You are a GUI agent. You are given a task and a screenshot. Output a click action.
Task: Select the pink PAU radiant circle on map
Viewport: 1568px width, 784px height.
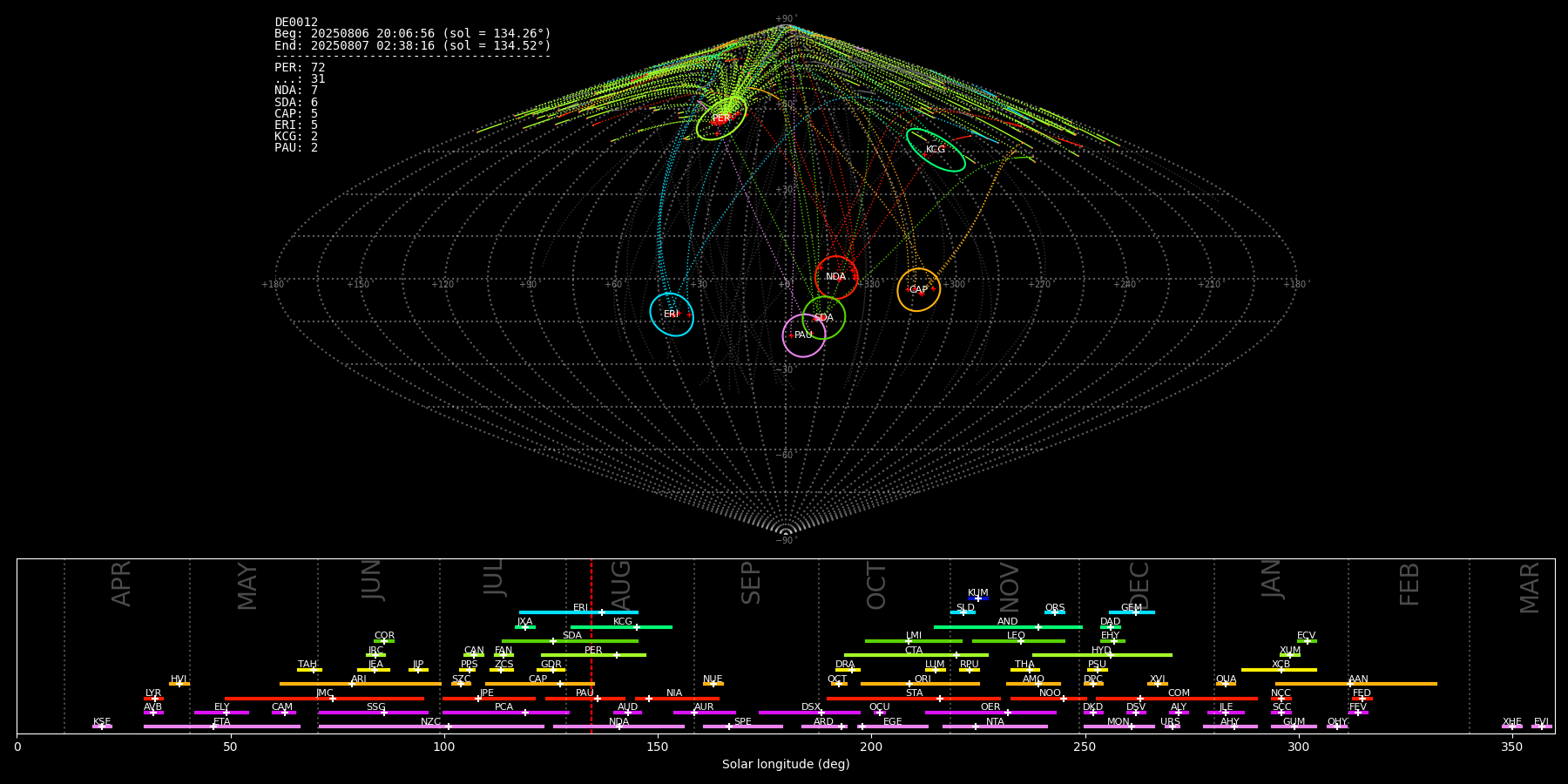[x=804, y=335]
